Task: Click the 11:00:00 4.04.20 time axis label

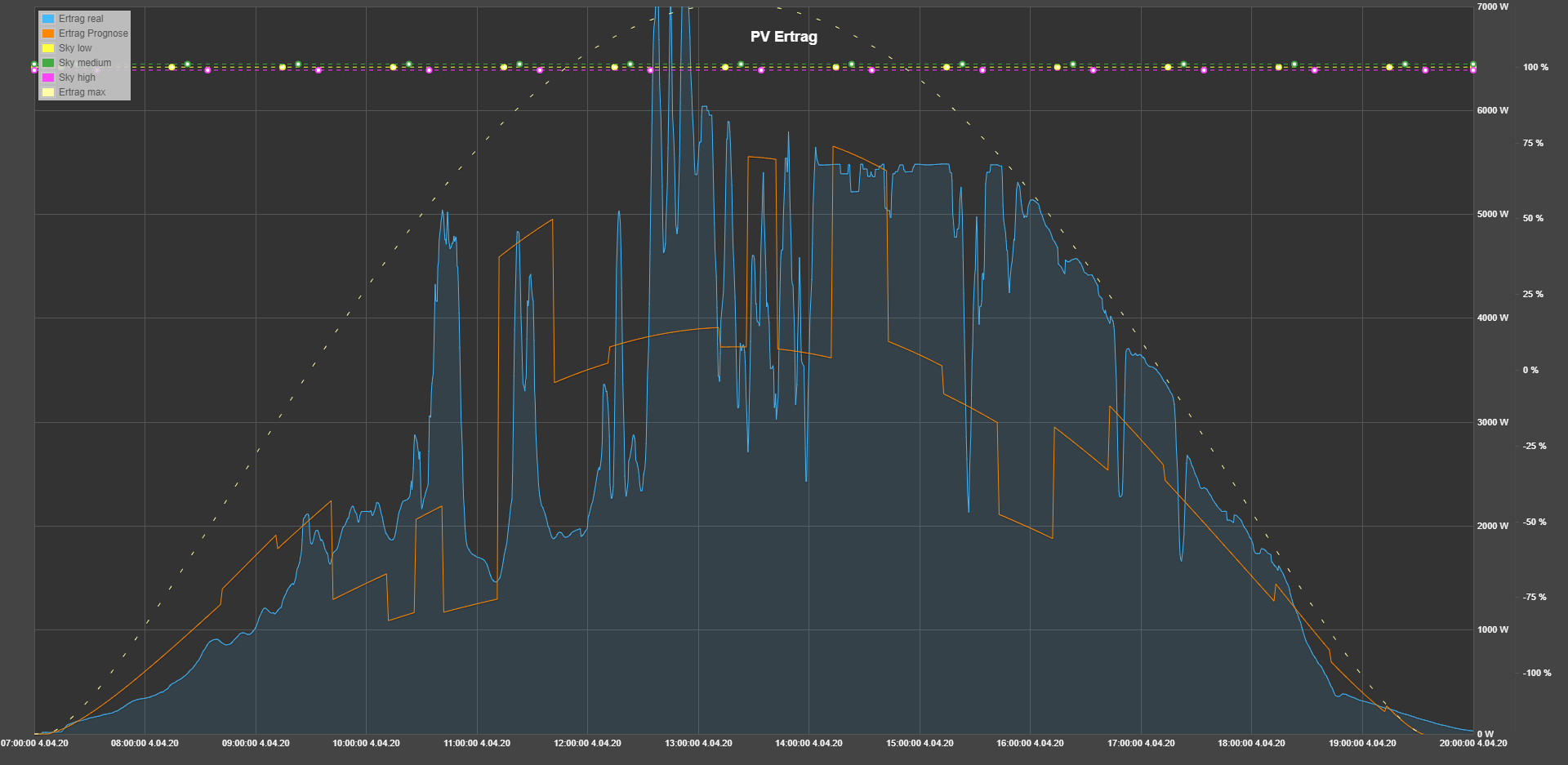Action: 477,743
